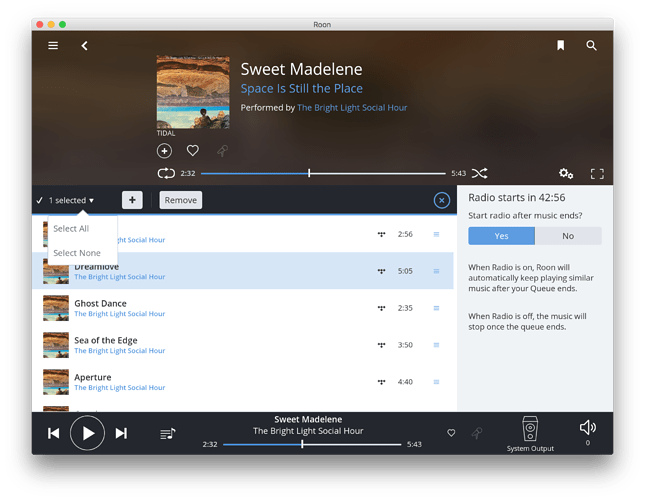Click Aperture album thumbnail
This screenshot has width=645, height=500.
[56, 382]
